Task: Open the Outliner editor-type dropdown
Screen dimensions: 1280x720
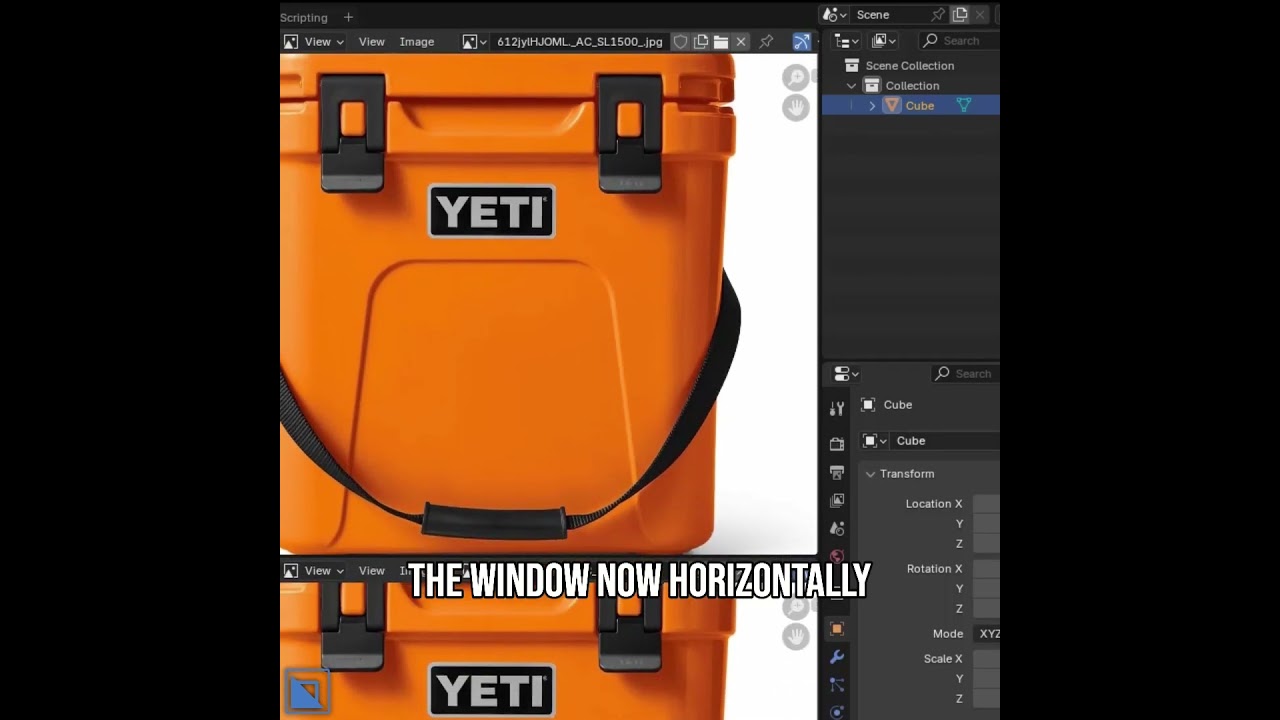Action: pos(847,41)
